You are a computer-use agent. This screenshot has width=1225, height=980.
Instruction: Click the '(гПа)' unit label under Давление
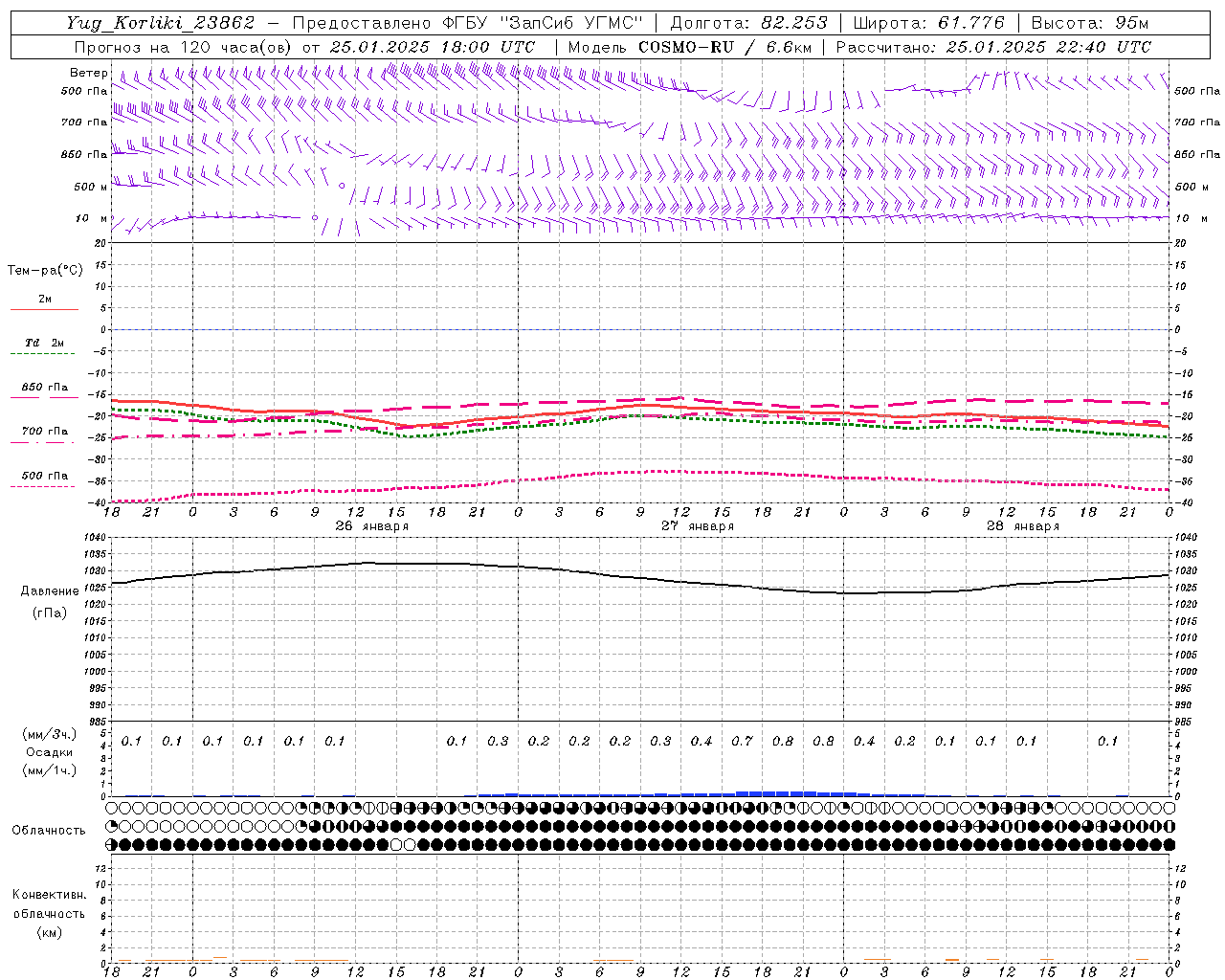[49, 613]
